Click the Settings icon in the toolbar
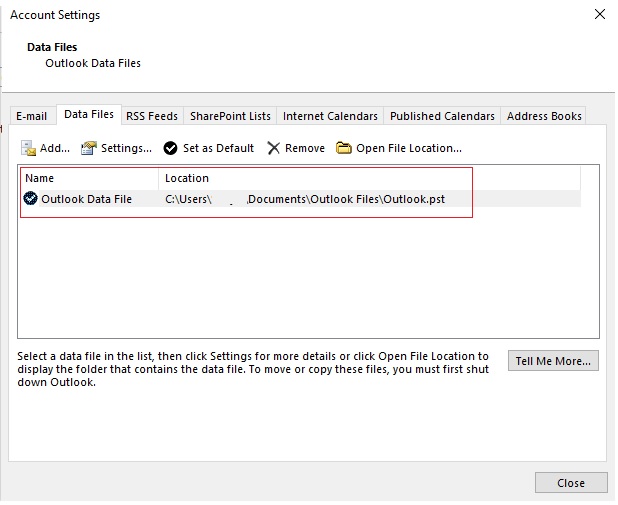 [88, 148]
